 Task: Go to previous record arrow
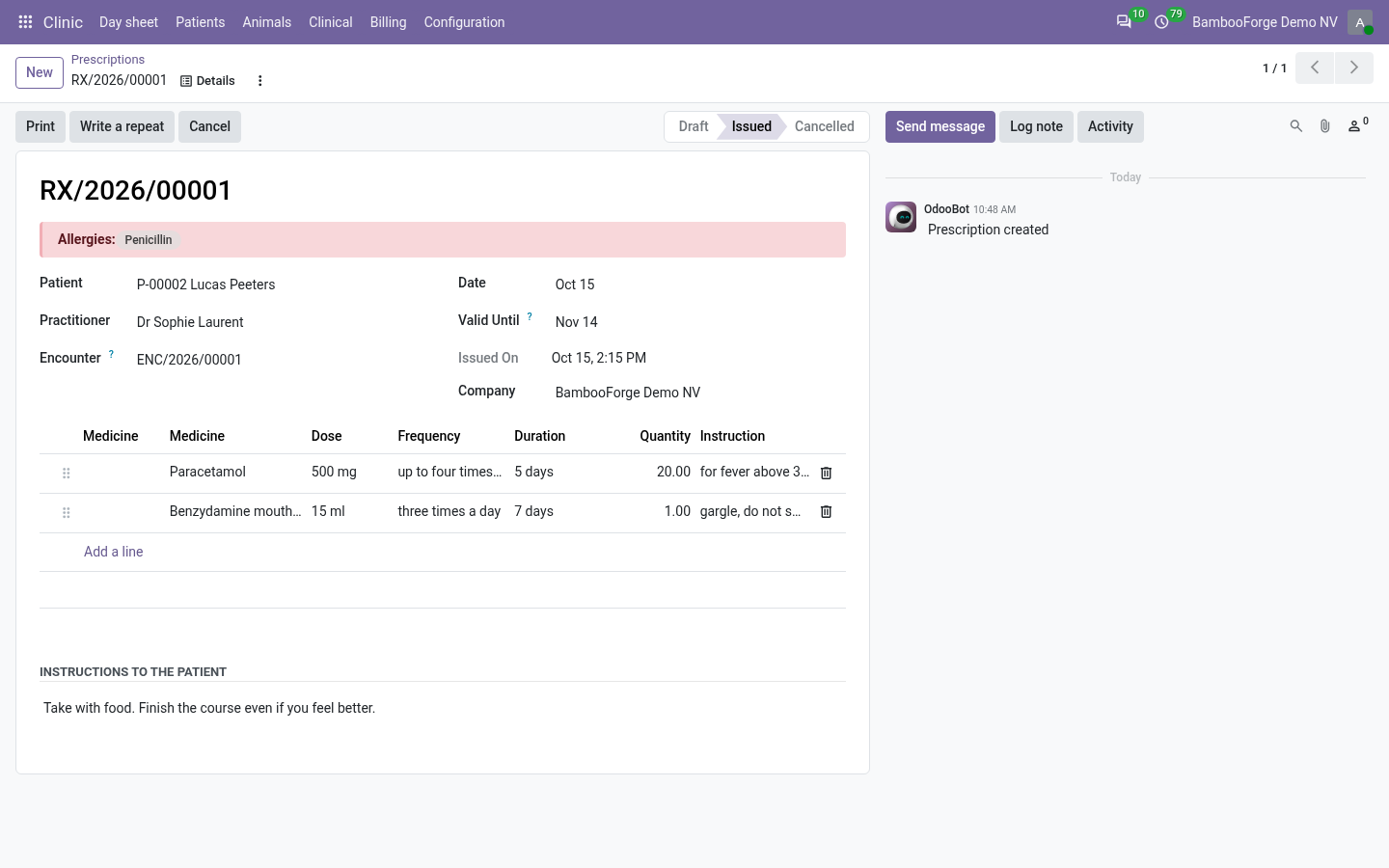click(x=1315, y=68)
